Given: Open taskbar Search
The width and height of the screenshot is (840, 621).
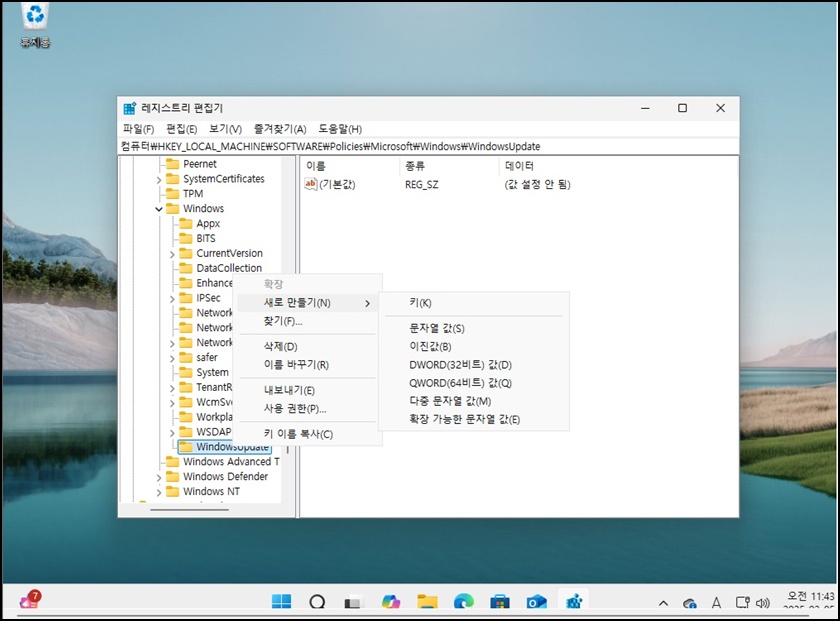Looking at the screenshot, I should (317, 602).
